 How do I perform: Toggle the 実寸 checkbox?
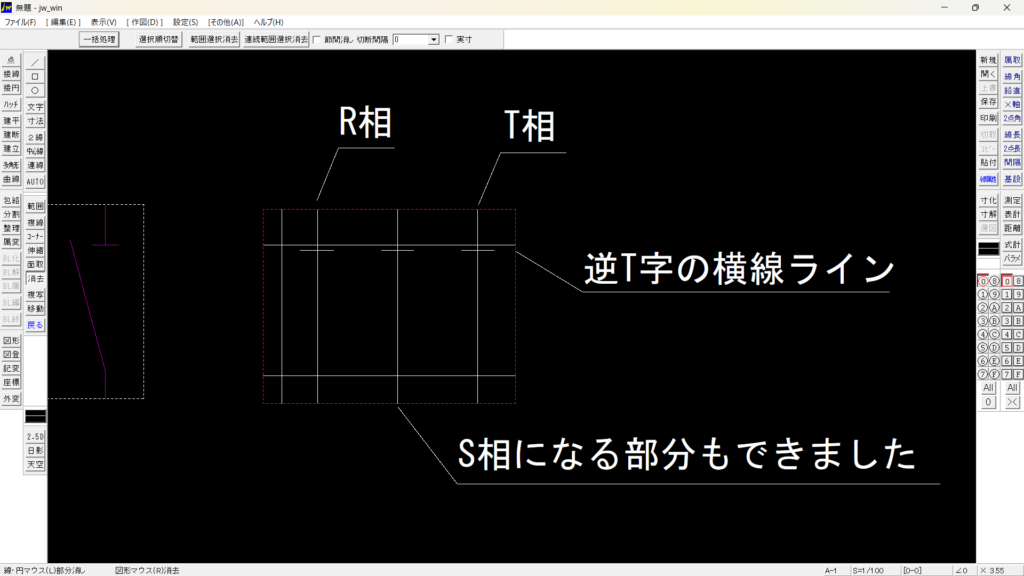click(x=448, y=40)
